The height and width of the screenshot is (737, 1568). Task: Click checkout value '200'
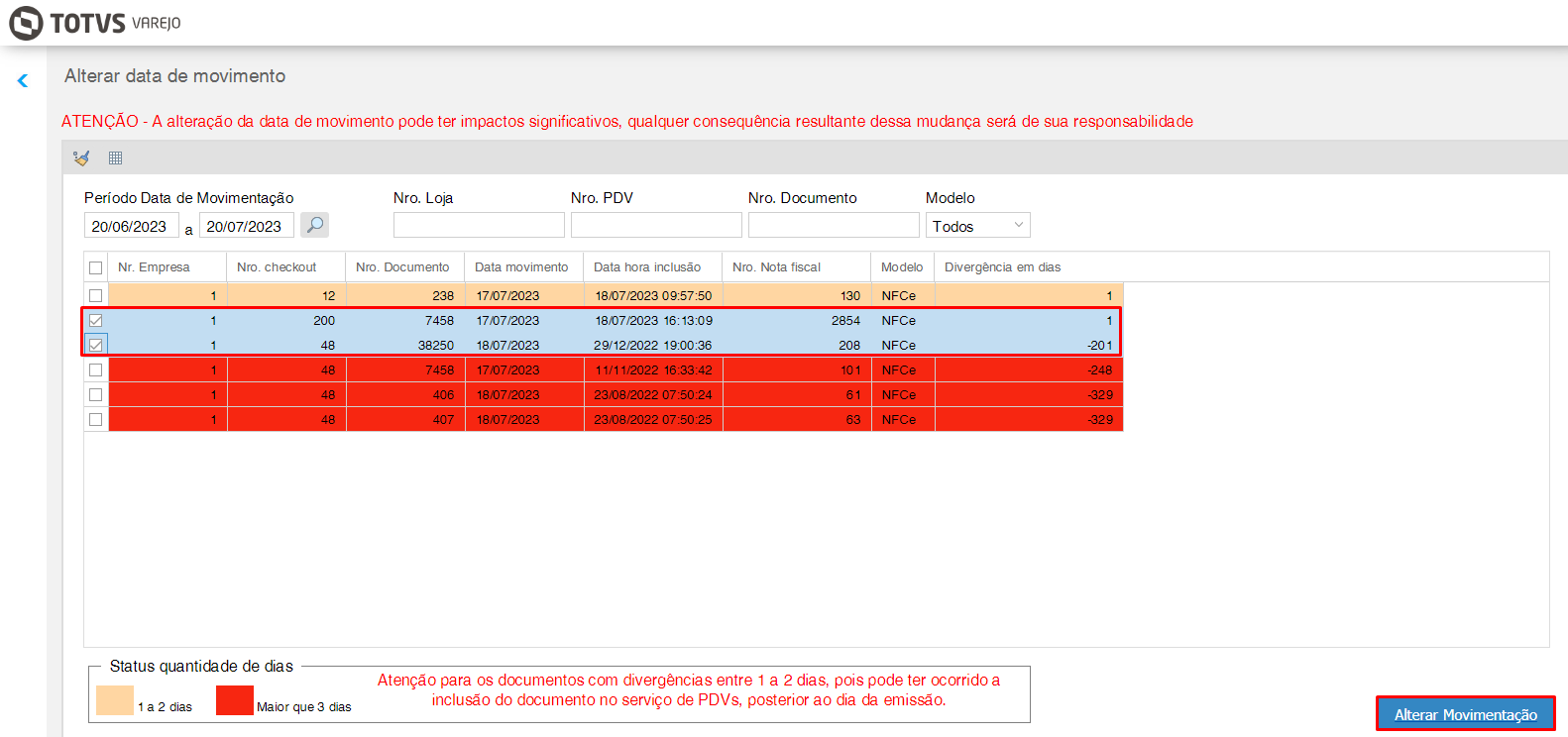pyautogui.click(x=324, y=320)
